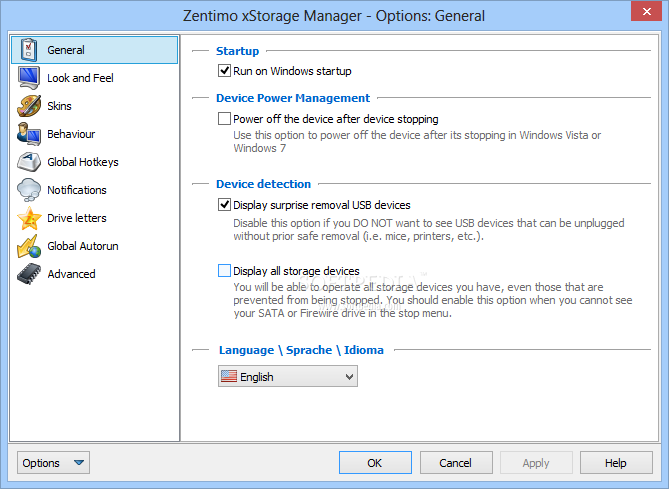Open the English language dropdown
669x489 pixels.
coord(288,376)
